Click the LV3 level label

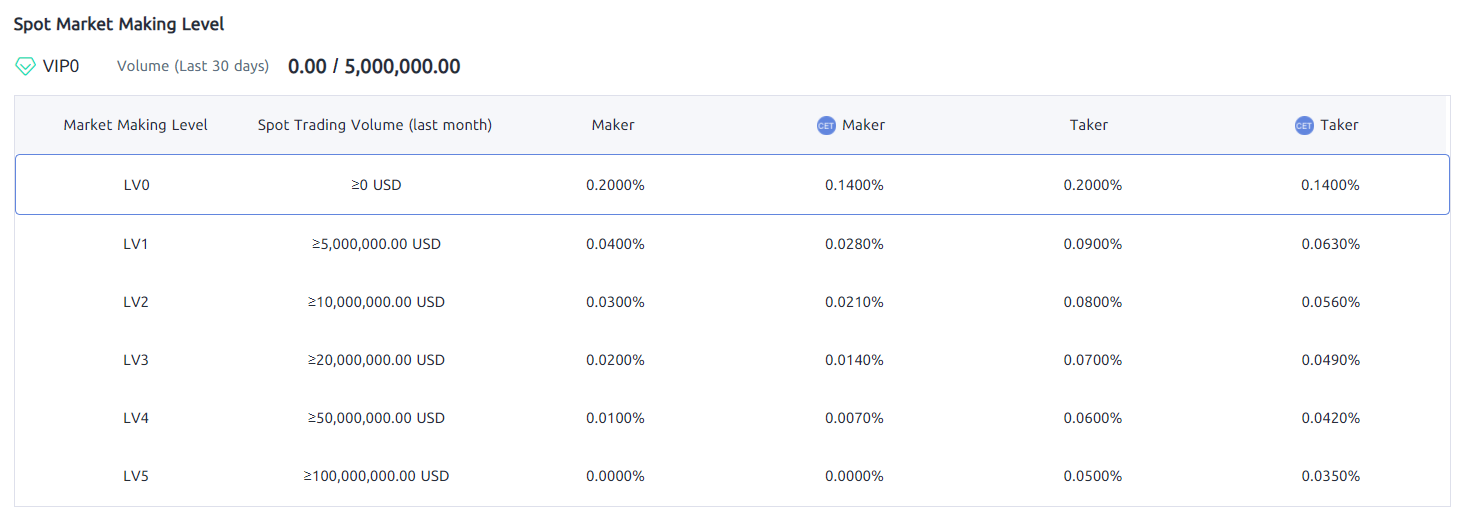[x=135, y=360]
